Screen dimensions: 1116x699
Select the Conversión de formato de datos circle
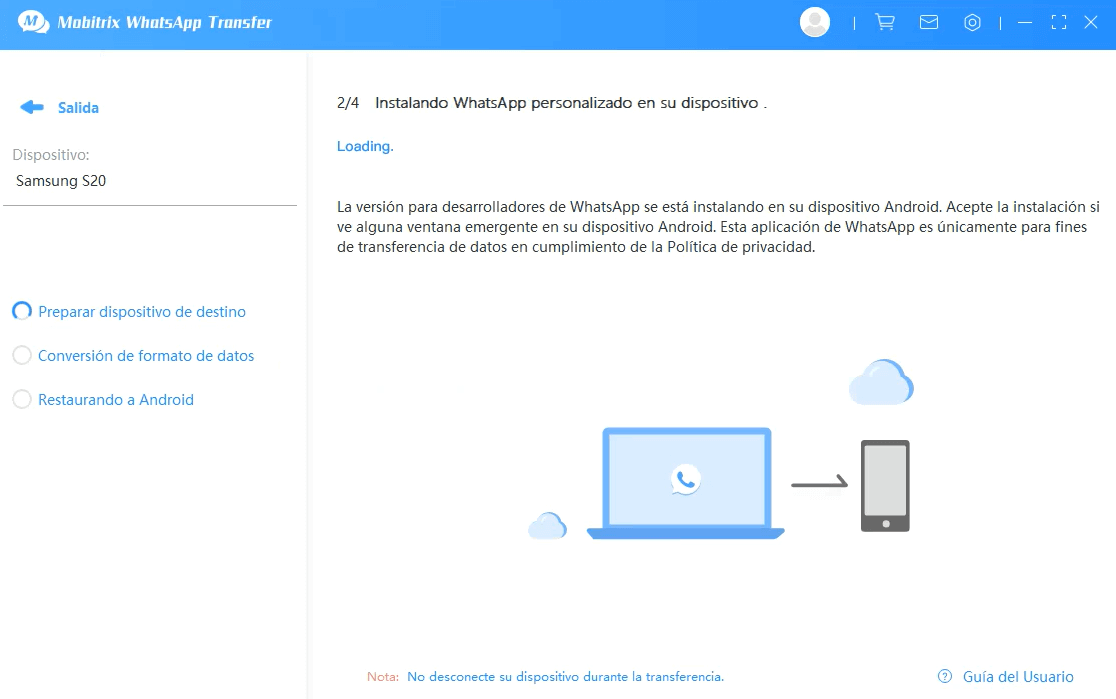(x=22, y=356)
